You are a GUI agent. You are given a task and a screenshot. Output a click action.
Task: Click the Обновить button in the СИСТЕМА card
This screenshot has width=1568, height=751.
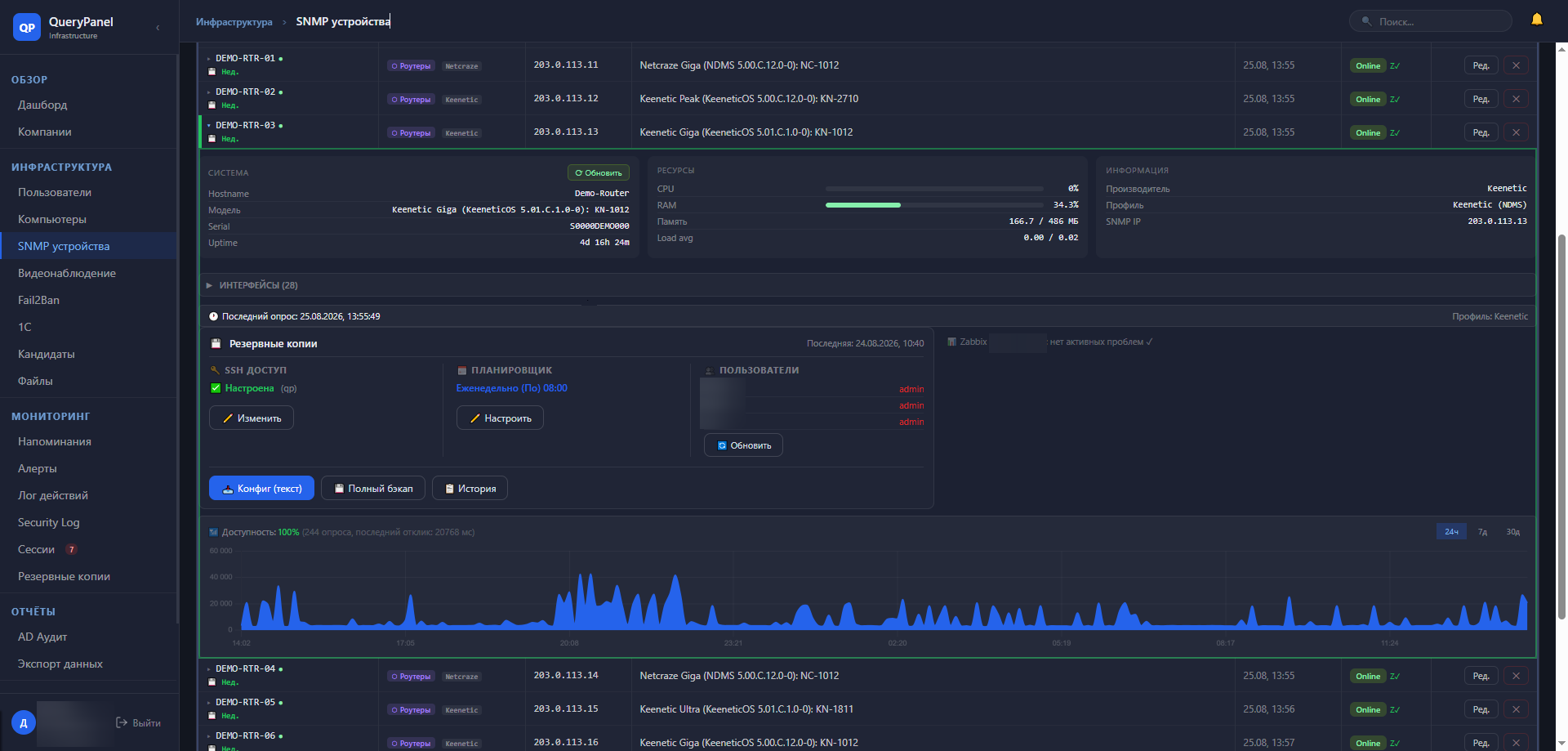[x=599, y=172]
